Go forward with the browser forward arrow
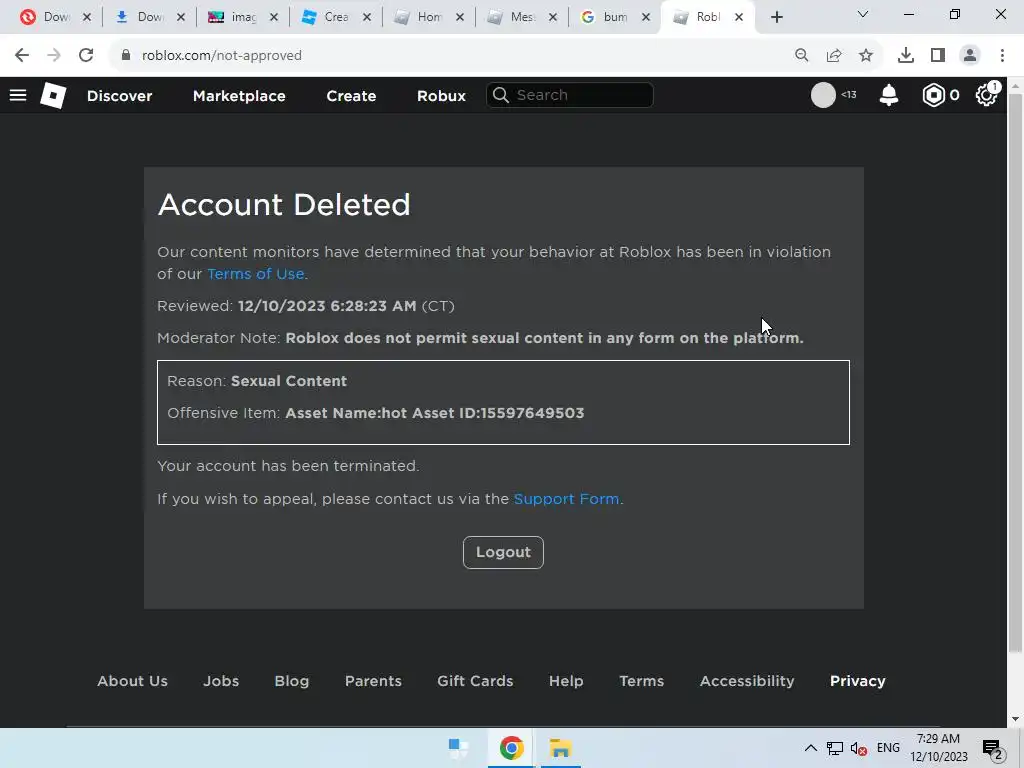Image resolution: width=1024 pixels, height=768 pixels. coord(54,56)
